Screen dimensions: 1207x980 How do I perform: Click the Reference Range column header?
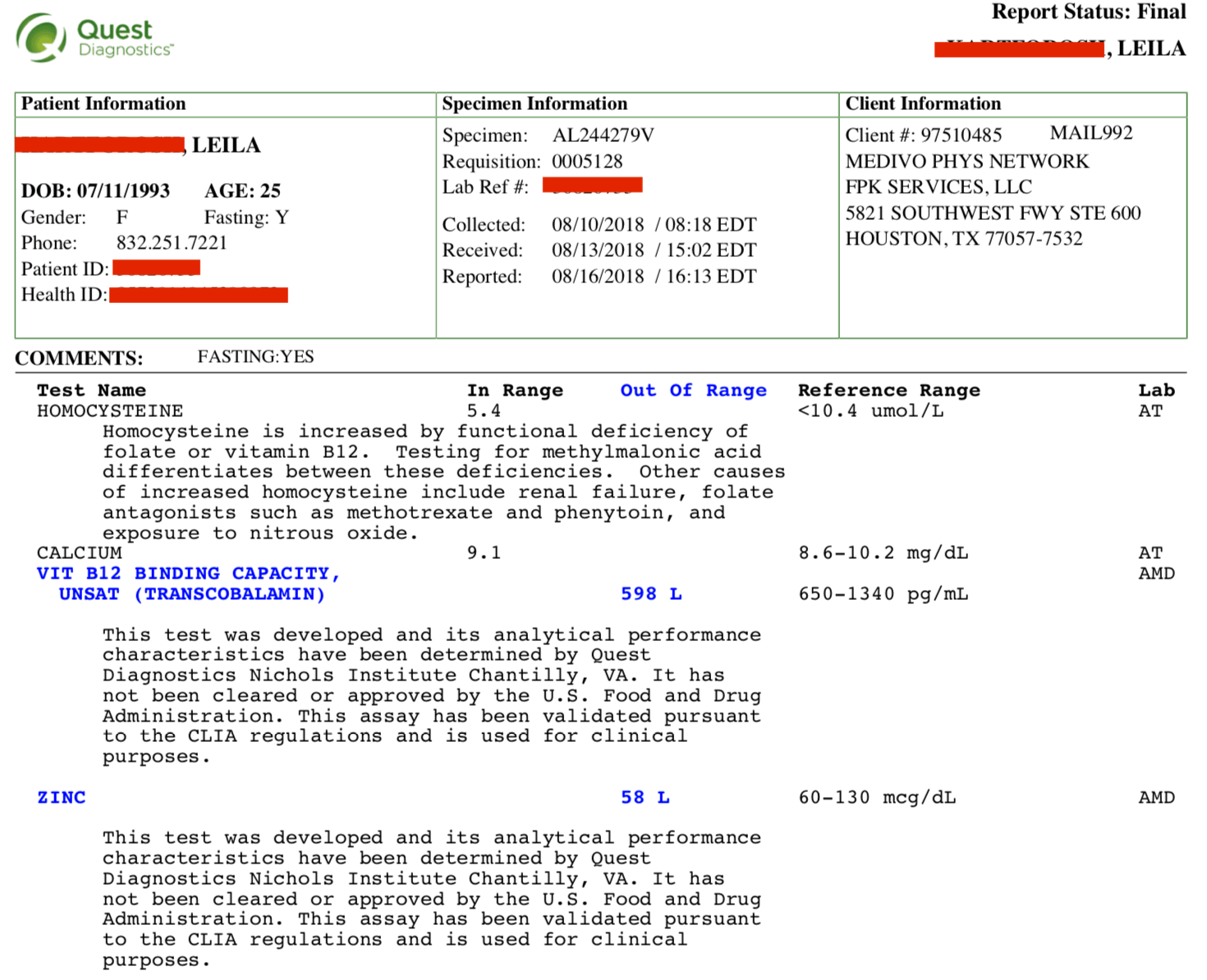(x=889, y=391)
